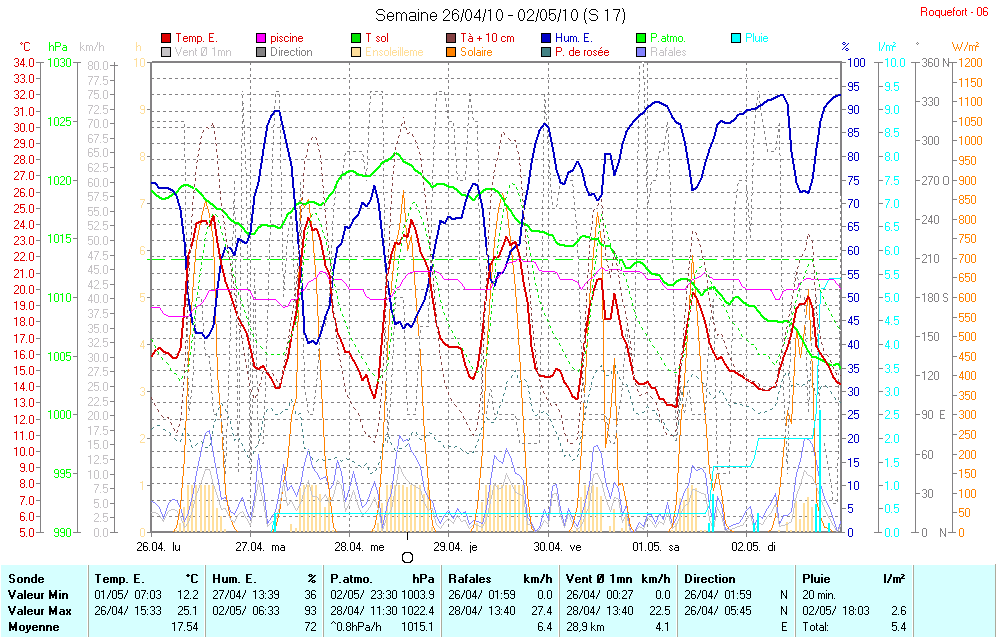The height and width of the screenshot is (637, 996).
Task: Click the green T sol legend swatch
Action: point(356,38)
